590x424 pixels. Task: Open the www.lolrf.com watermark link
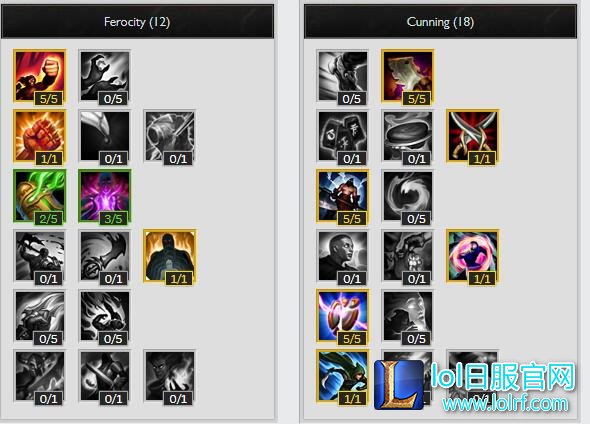point(505,403)
